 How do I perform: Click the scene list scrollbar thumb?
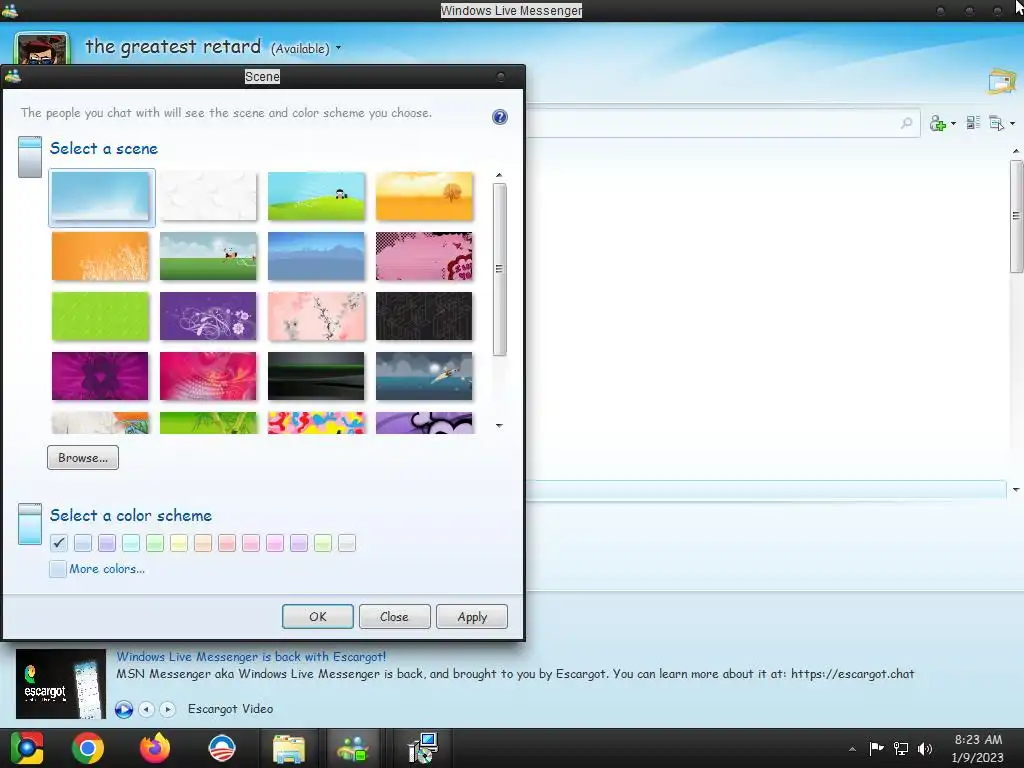(x=500, y=269)
